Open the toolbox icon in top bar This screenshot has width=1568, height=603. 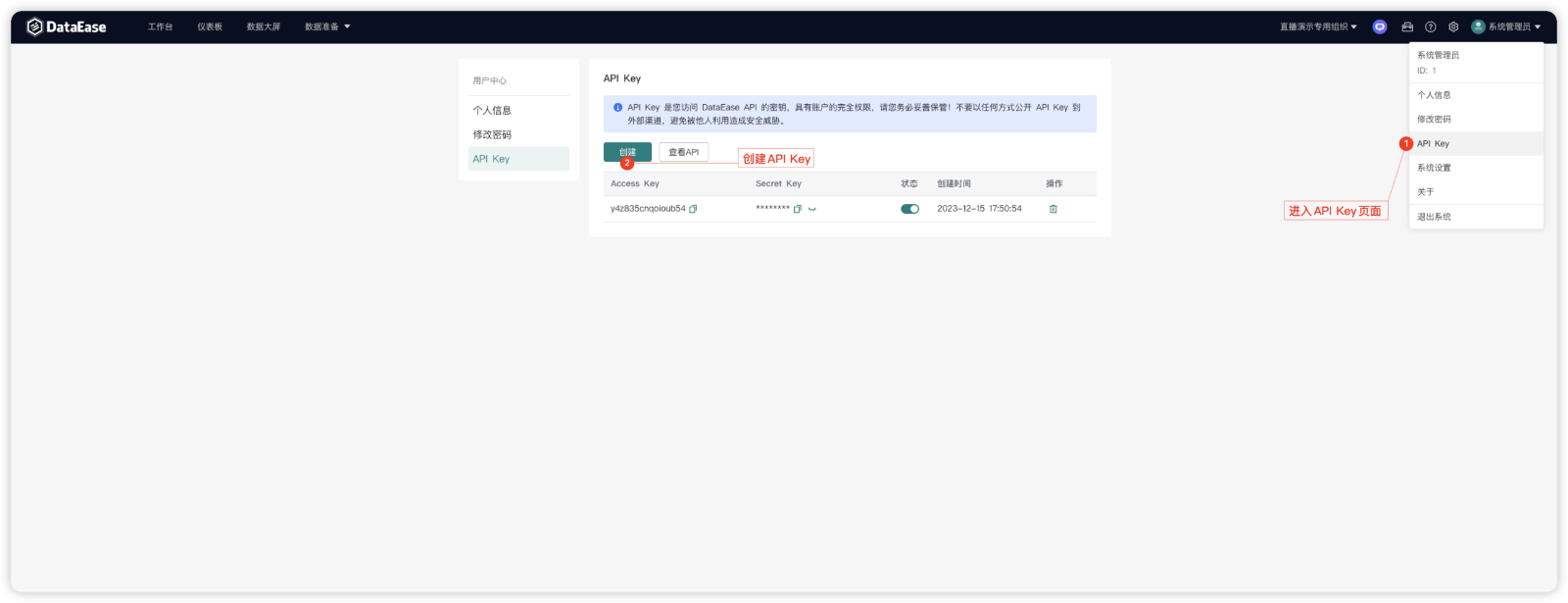click(1407, 26)
